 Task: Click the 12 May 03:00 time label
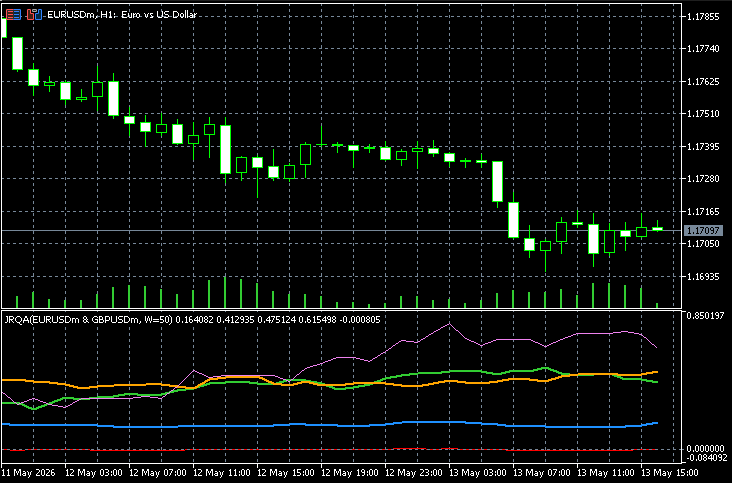pos(93,473)
